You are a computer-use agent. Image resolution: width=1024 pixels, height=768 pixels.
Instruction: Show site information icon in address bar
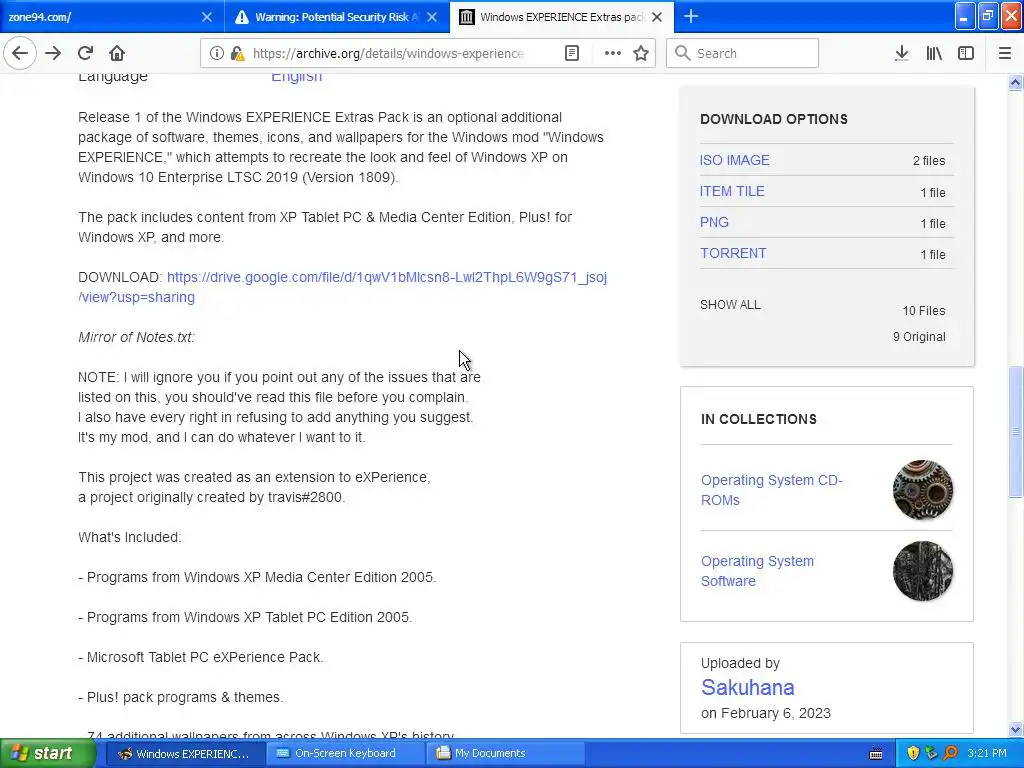pyautogui.click(x=216, y=53)
